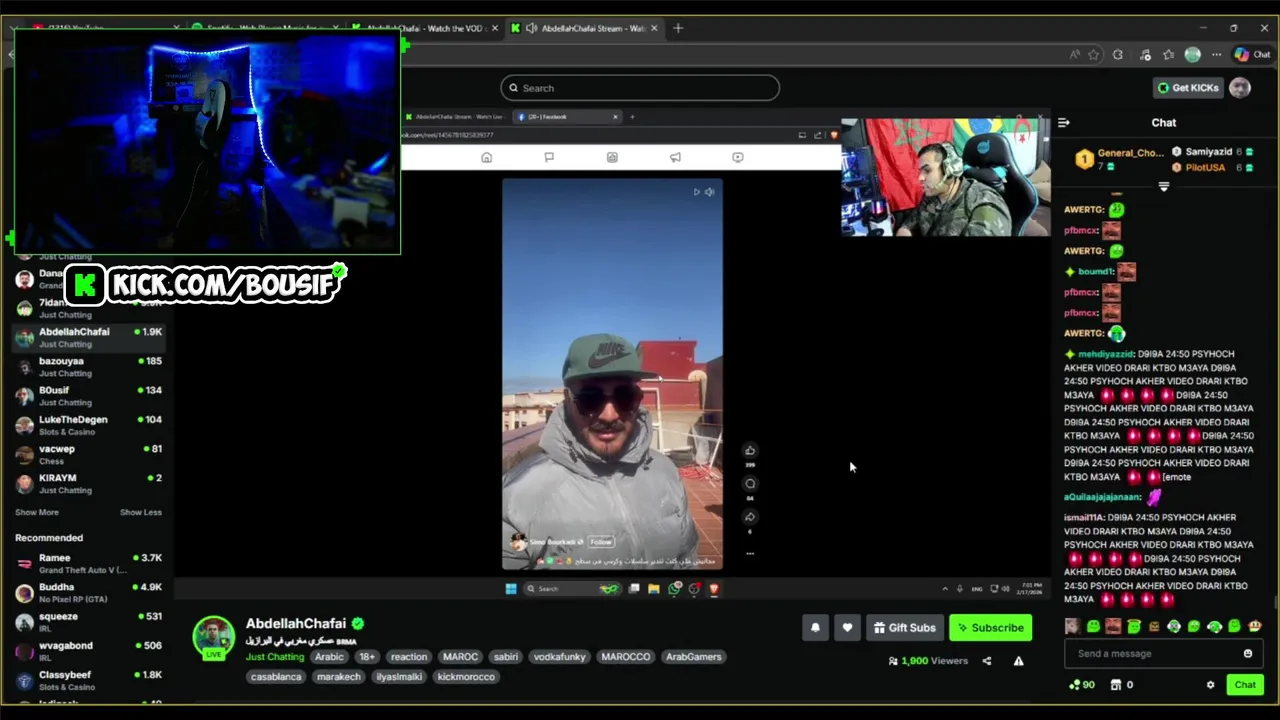Open recommended channel Classybeef

(x=88, y=680)
